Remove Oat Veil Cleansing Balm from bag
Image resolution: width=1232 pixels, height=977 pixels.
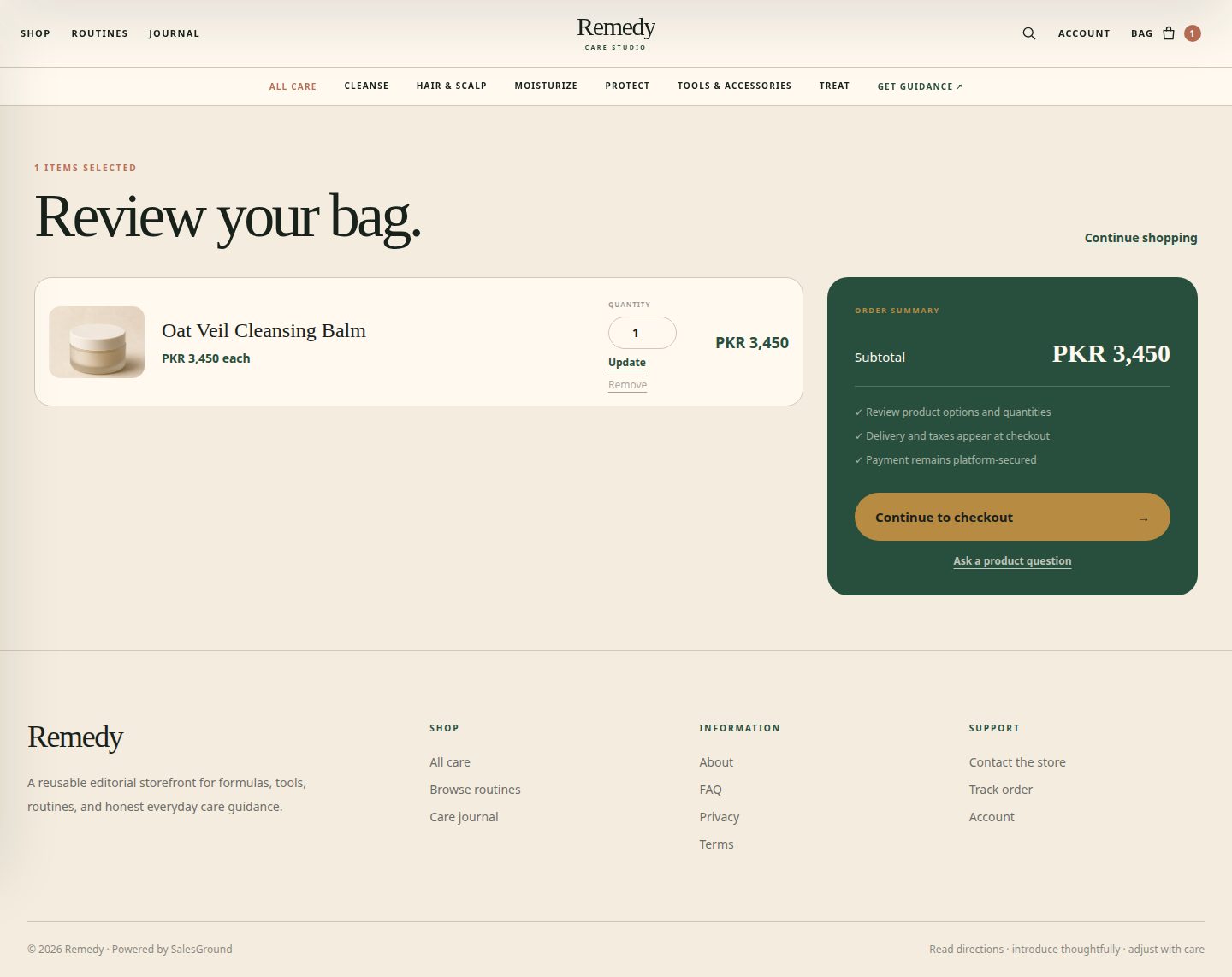(627, 385)
